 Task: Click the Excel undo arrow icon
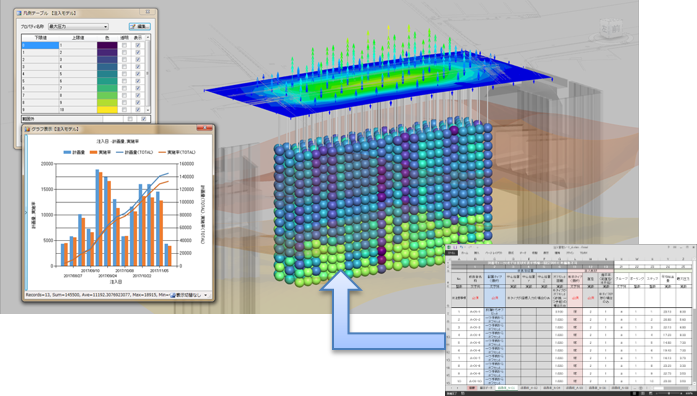[461, 247]
